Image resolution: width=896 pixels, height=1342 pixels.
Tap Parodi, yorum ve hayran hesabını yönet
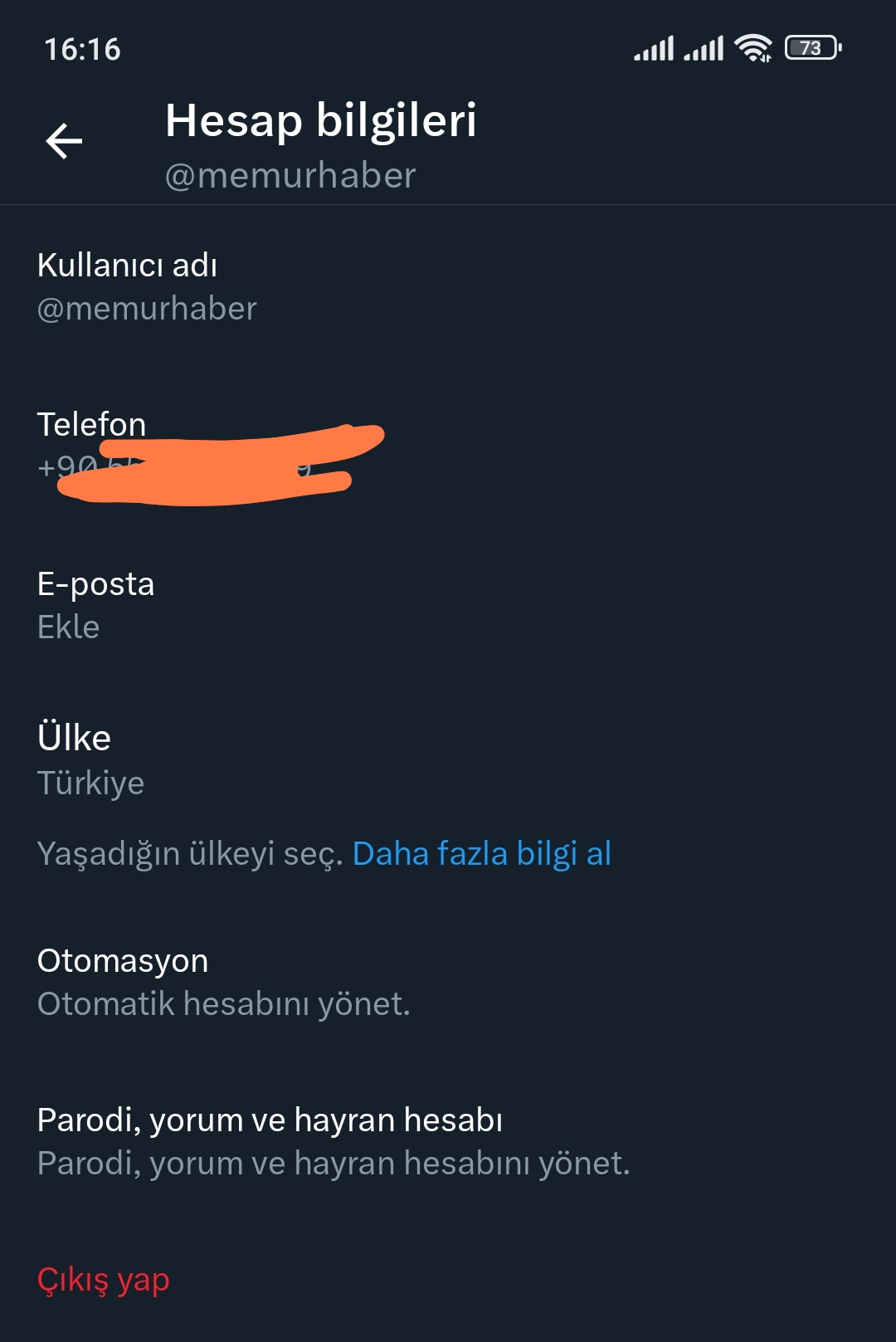tap(334, 1164)
